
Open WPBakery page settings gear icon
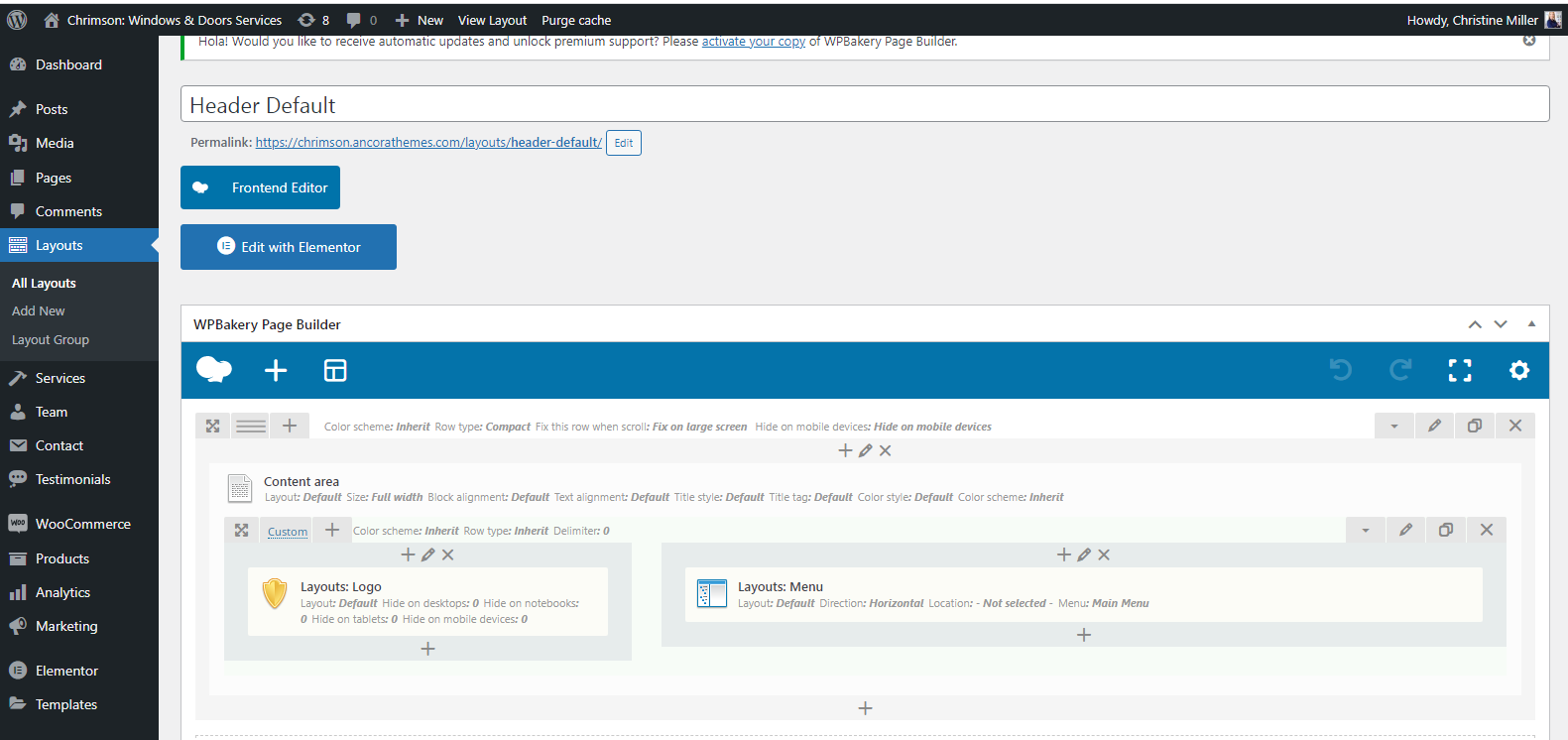point(1519,370)
